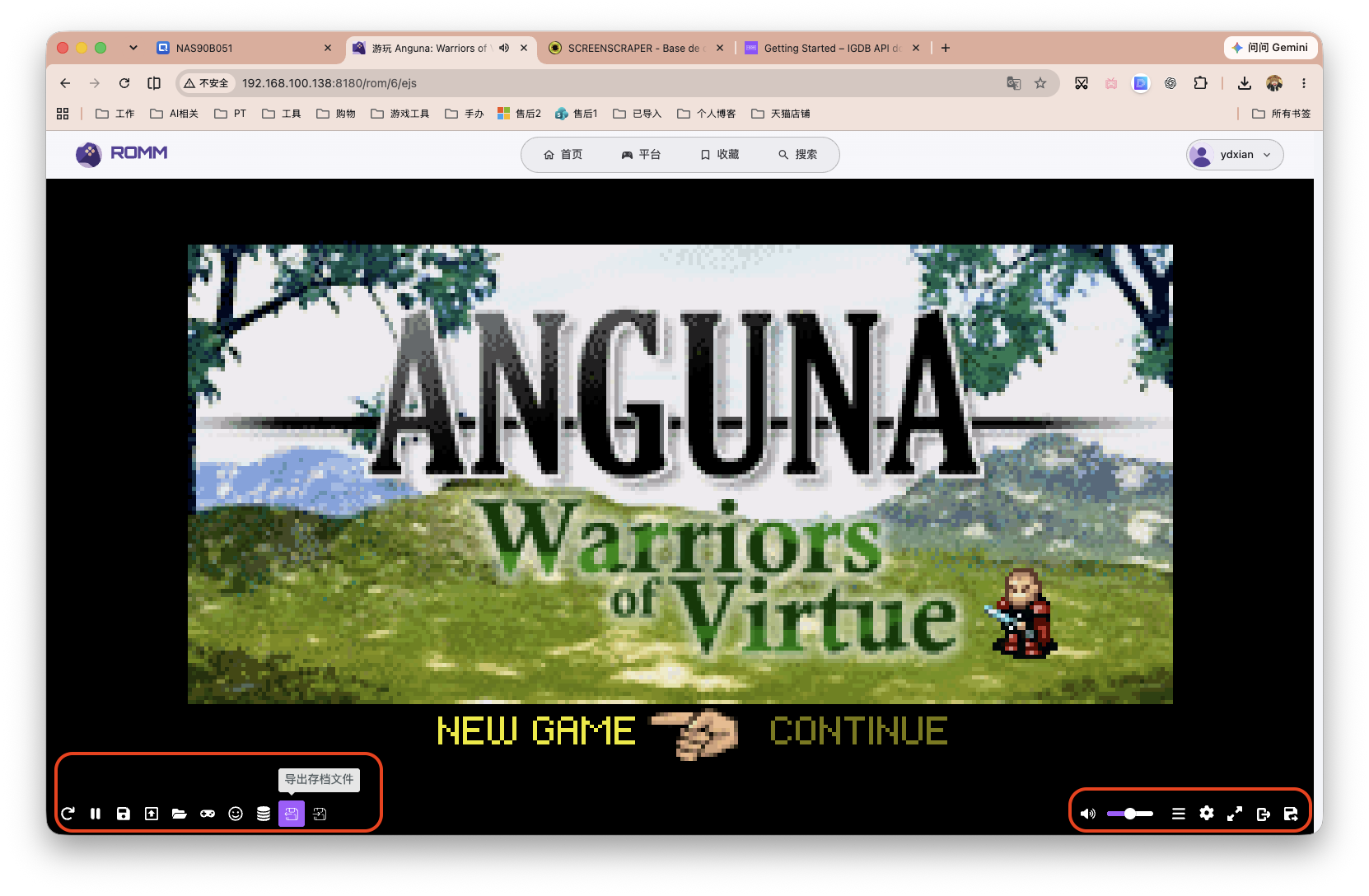The width and height of the screenshot is (1369, 896).
Task: Click the scissors screenshot extension icon
Action: (1082, 83)
